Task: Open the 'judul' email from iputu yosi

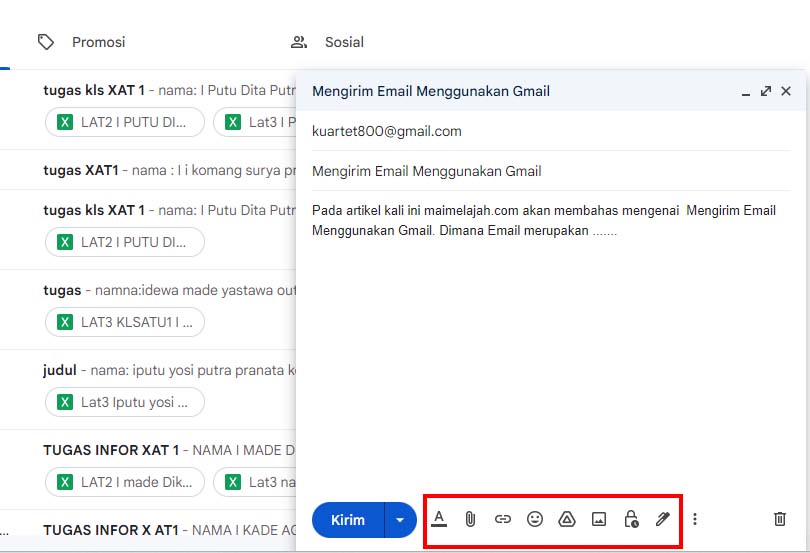Action: pos(148,390)
